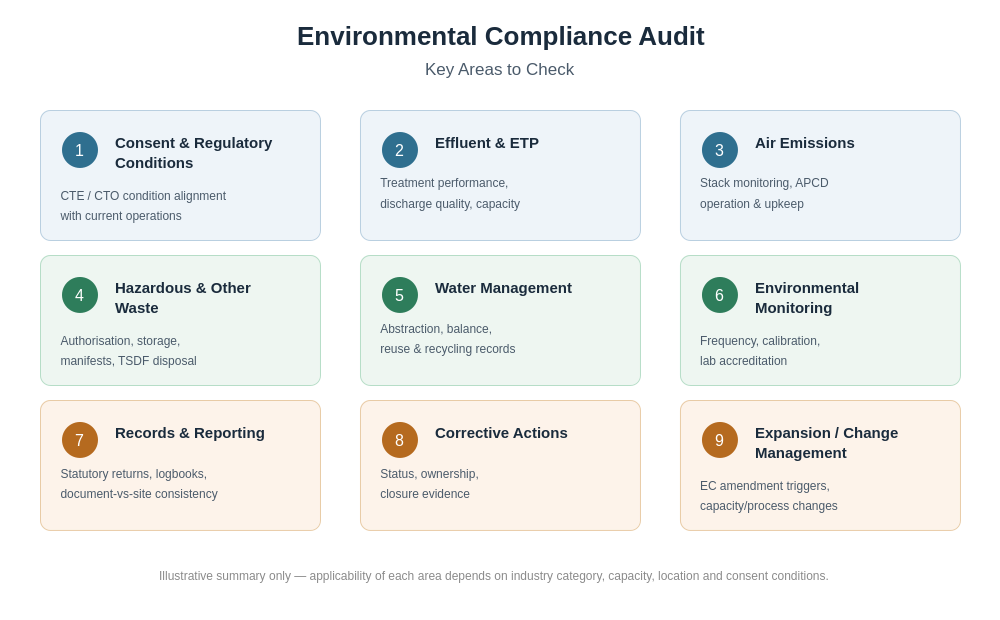Image resolution: width=1000 pixels, height=620 pixels.
Task: Click the number 3 circle badge
Action: coord(720,150)
